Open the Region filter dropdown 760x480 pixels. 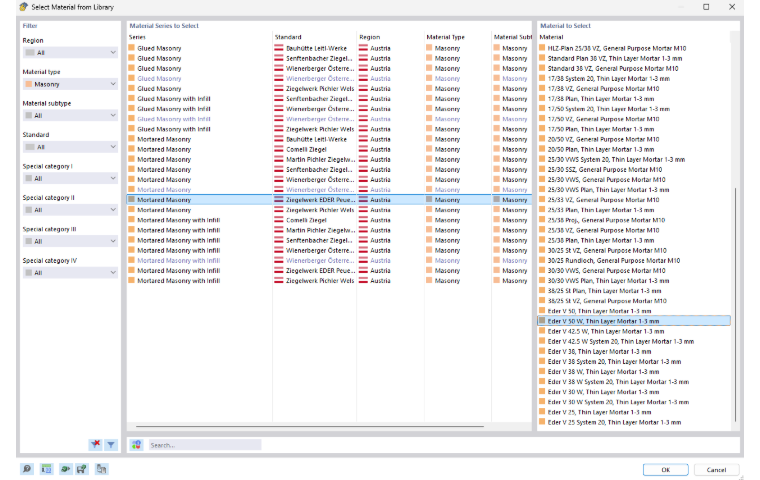tap(70, 52)
